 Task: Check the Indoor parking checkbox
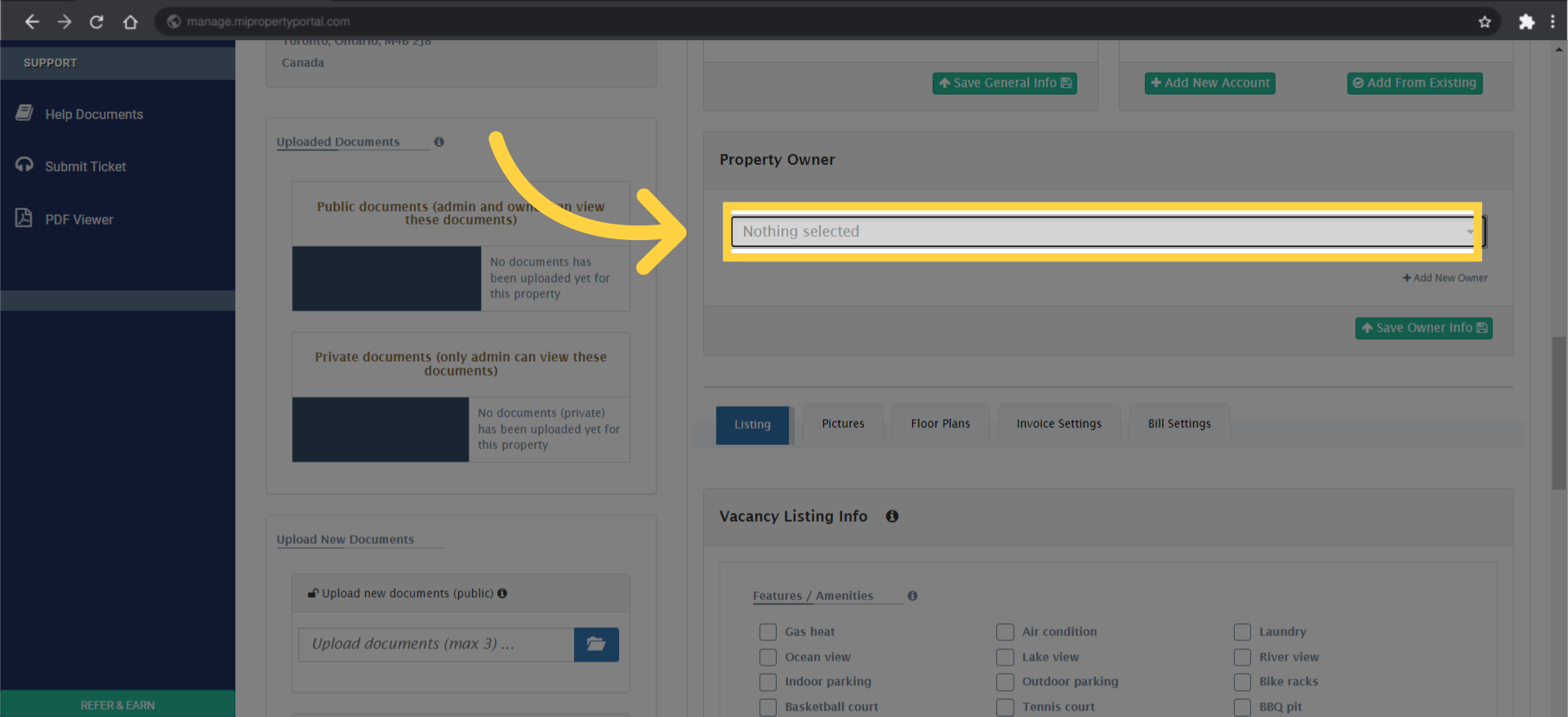(768, 682)
